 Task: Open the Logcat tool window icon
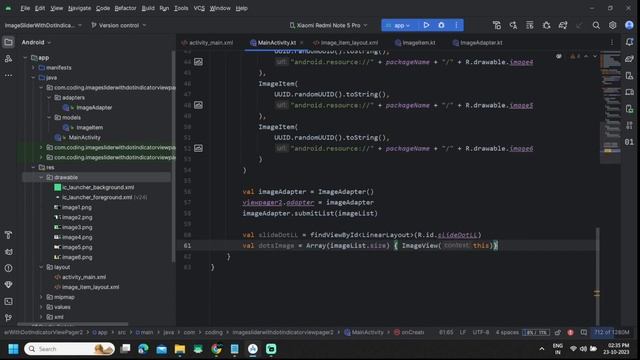pyautogui.click(x=8, y=251)
